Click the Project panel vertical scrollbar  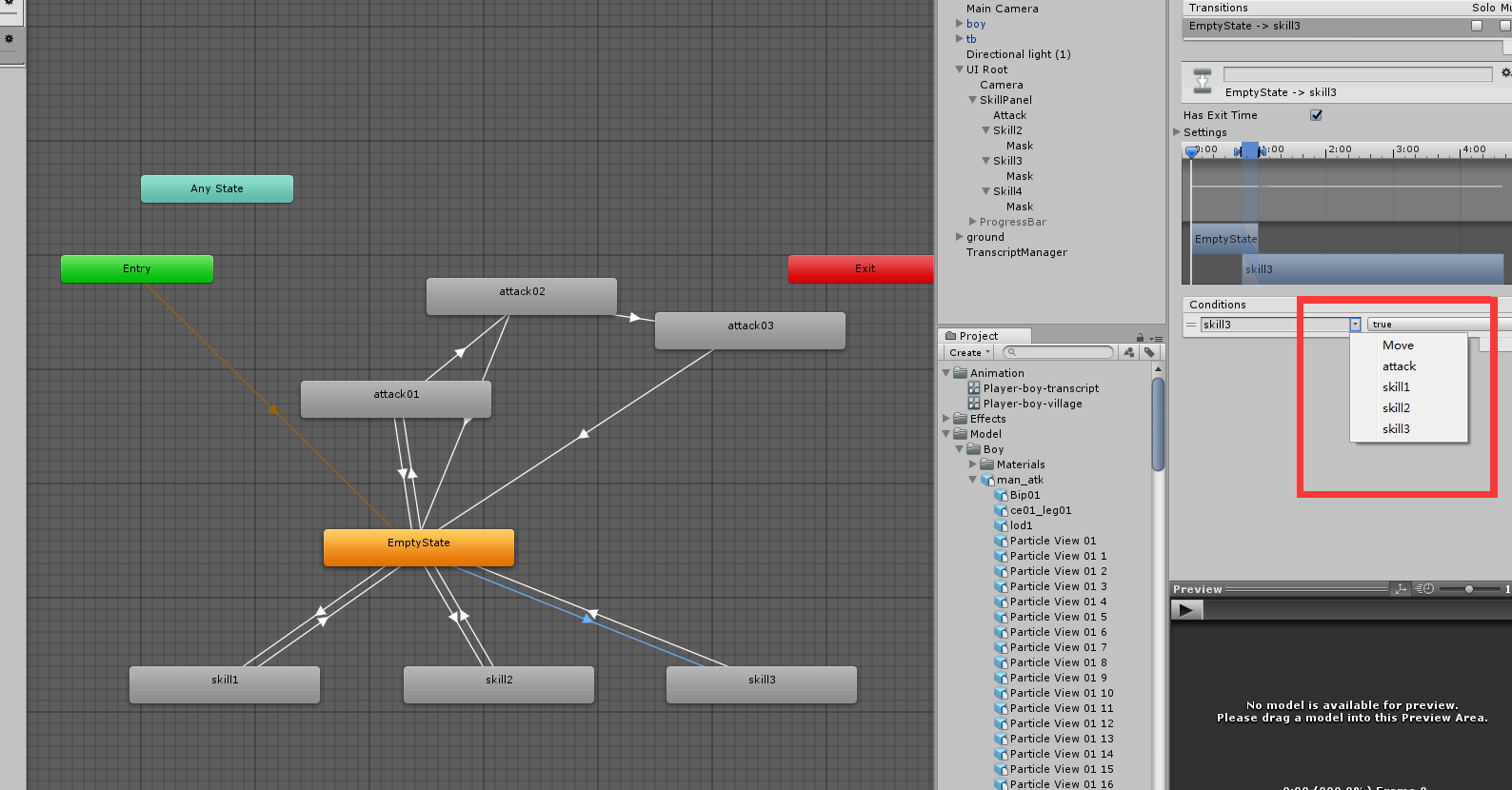[x=1158, y=425]
